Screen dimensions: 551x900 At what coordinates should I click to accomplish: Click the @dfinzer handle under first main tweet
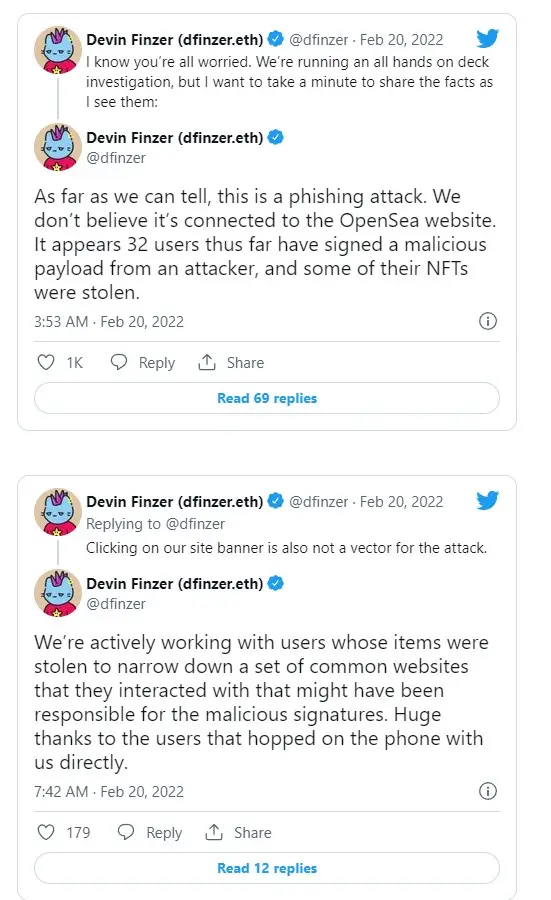[x=116, y=158]
